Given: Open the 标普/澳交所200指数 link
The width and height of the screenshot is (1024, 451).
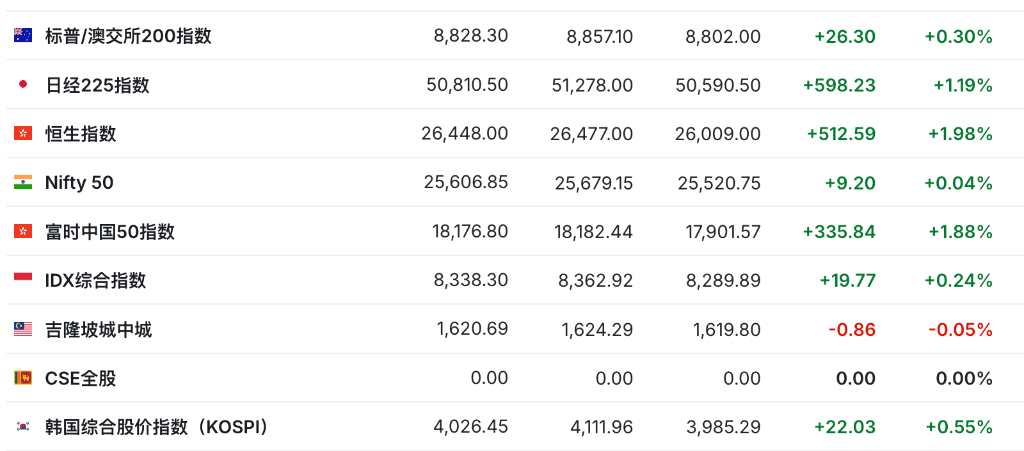Looking at the screenshot, I should (x=128, y=36).
